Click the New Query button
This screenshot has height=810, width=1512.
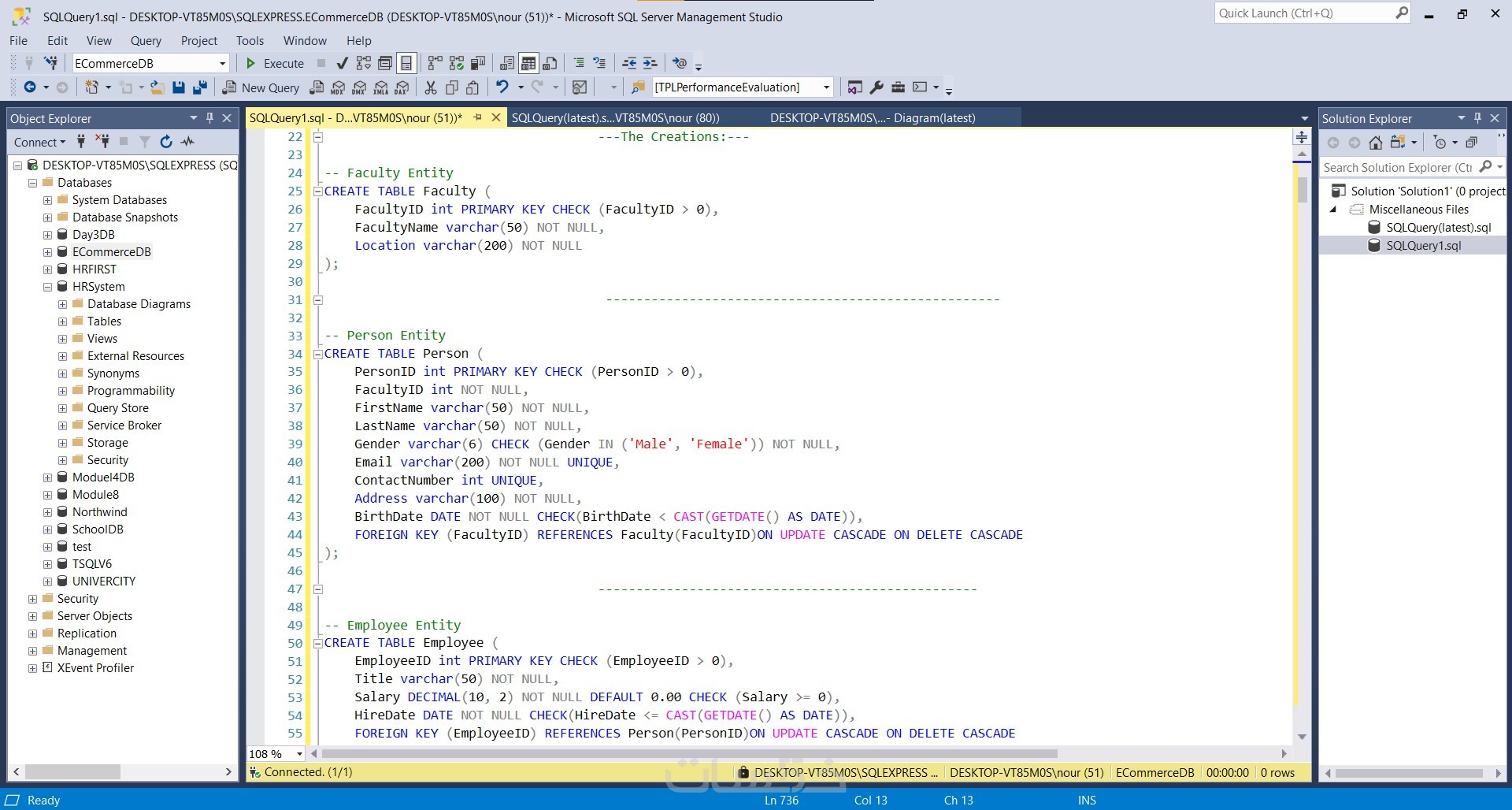261,87
